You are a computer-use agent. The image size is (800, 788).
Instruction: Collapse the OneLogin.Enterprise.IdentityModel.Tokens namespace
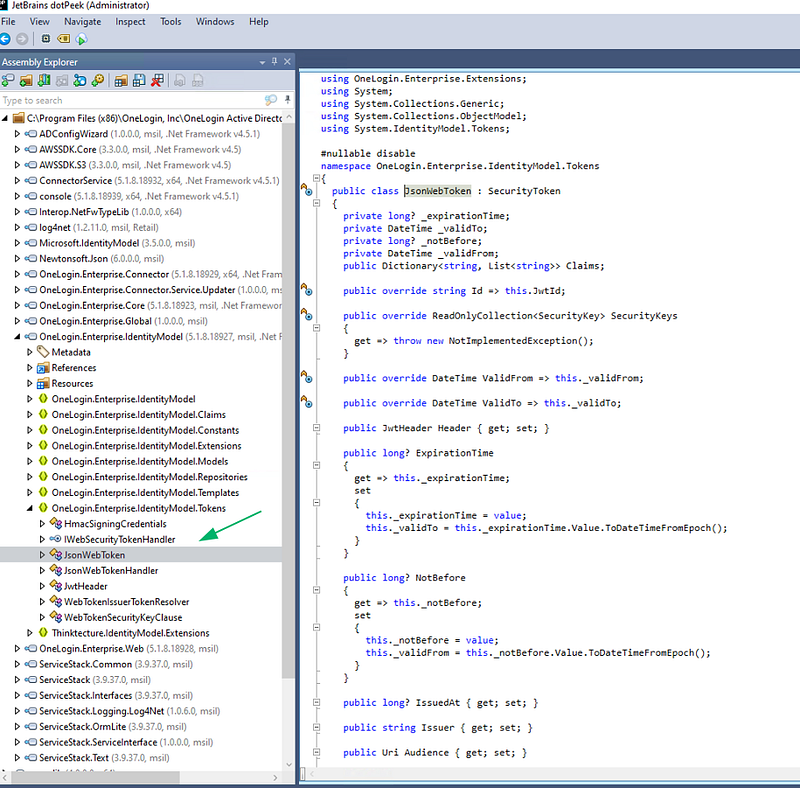[30, 508]
